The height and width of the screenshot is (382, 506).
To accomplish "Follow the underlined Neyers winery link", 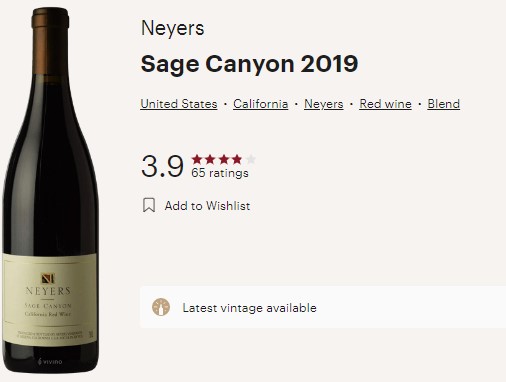I will [324, 104].
